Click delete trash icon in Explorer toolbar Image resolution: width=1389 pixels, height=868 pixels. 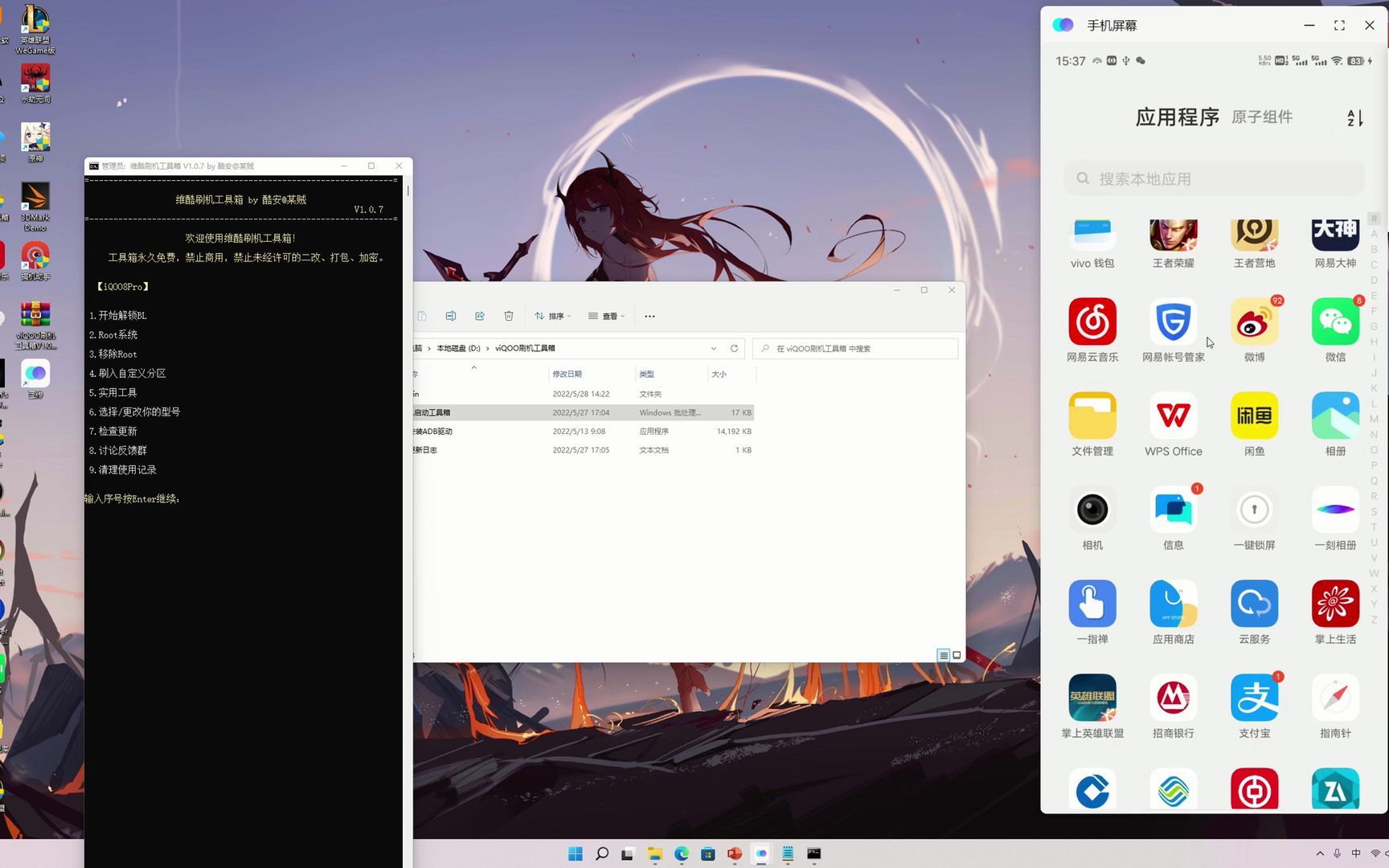coord(509,316)
